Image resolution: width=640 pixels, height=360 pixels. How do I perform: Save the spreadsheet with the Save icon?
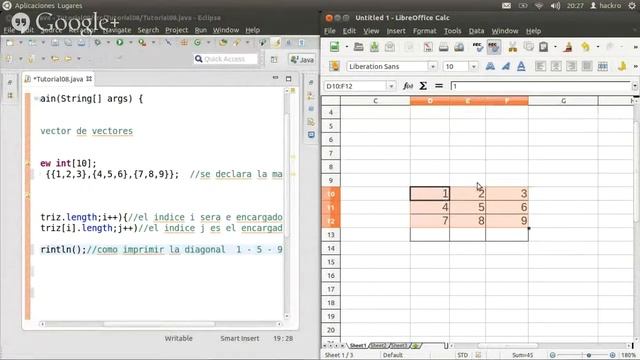374,47
